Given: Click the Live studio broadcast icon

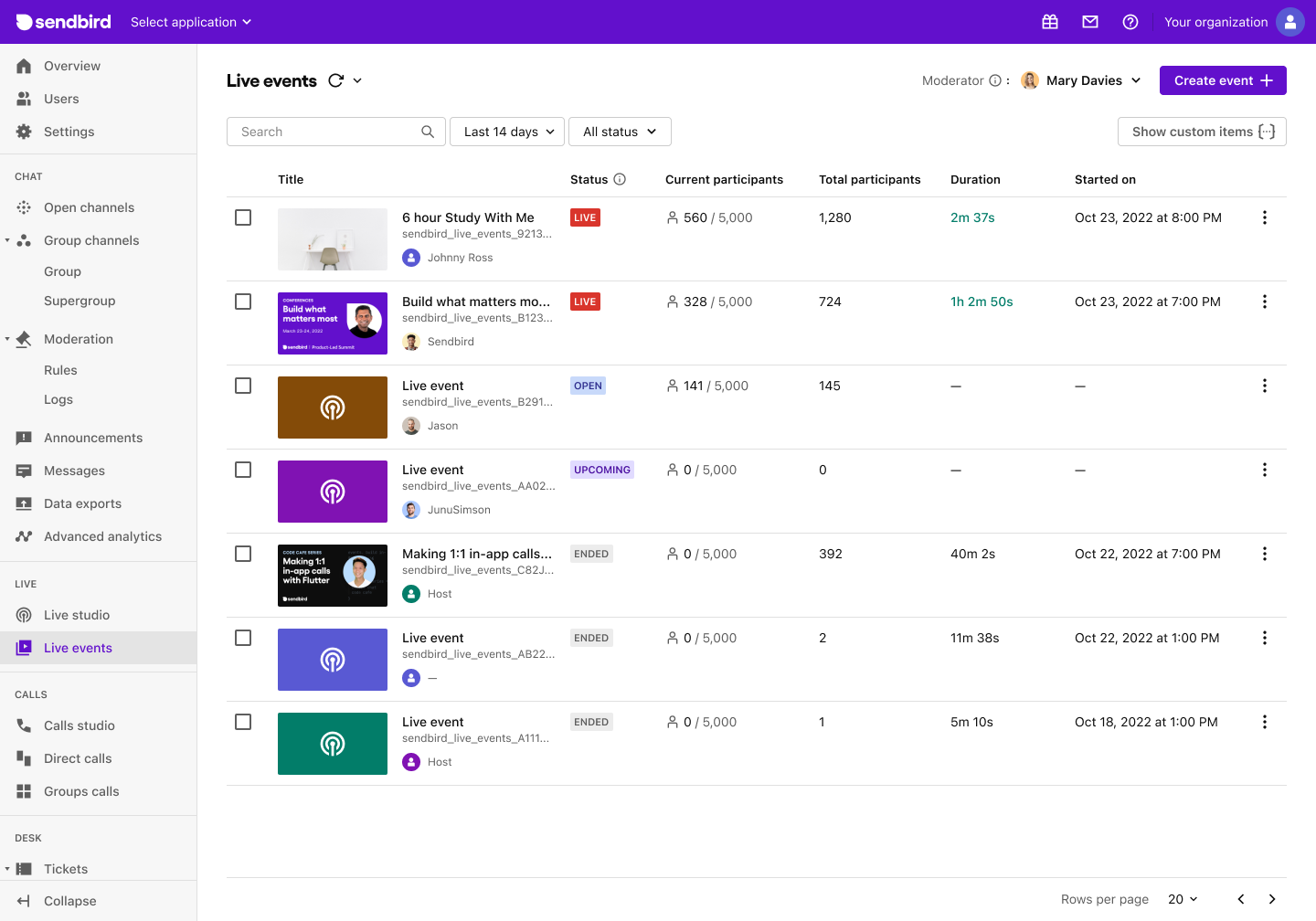Looking at the screenshot, I should 24,615.
